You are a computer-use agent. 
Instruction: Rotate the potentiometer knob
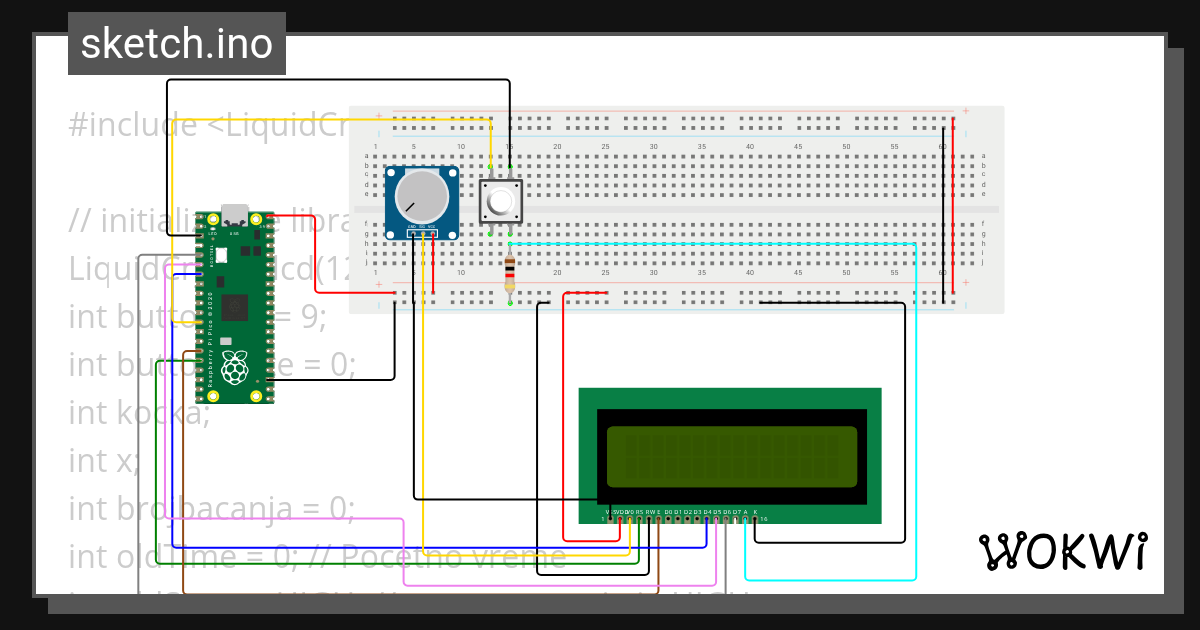[424, 197]
